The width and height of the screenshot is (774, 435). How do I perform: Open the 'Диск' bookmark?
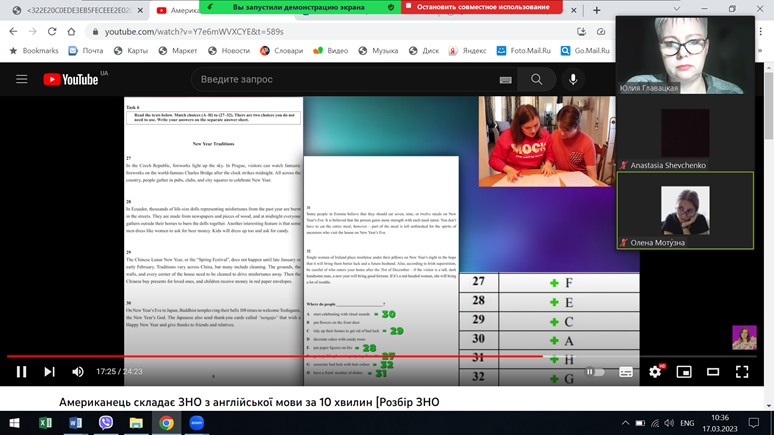tap(424, 50)
